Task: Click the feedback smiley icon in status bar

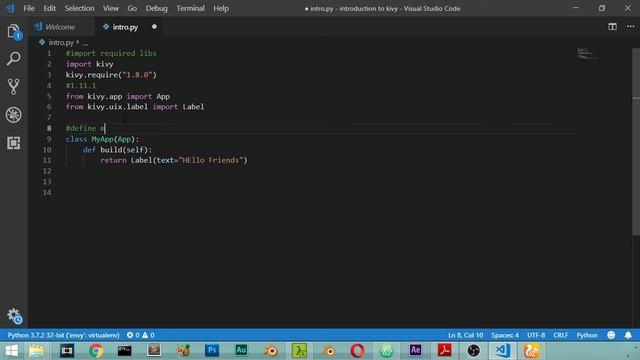Action: (x=611, y=335)
